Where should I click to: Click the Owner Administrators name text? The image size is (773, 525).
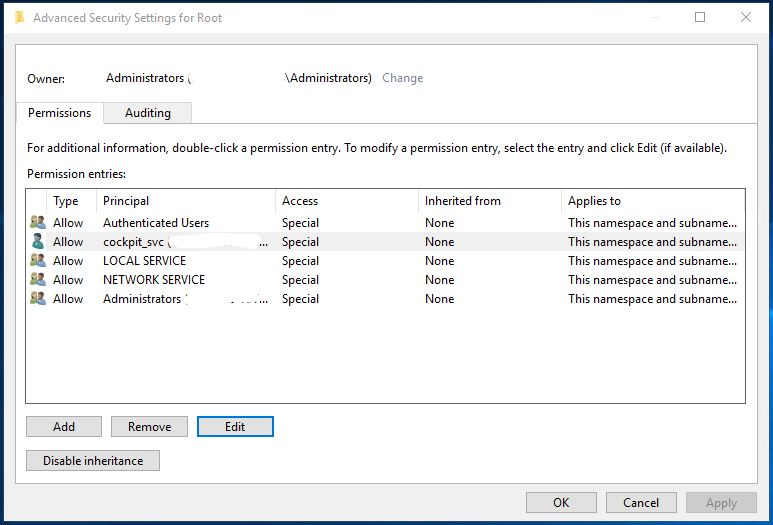tap(239, 78)
